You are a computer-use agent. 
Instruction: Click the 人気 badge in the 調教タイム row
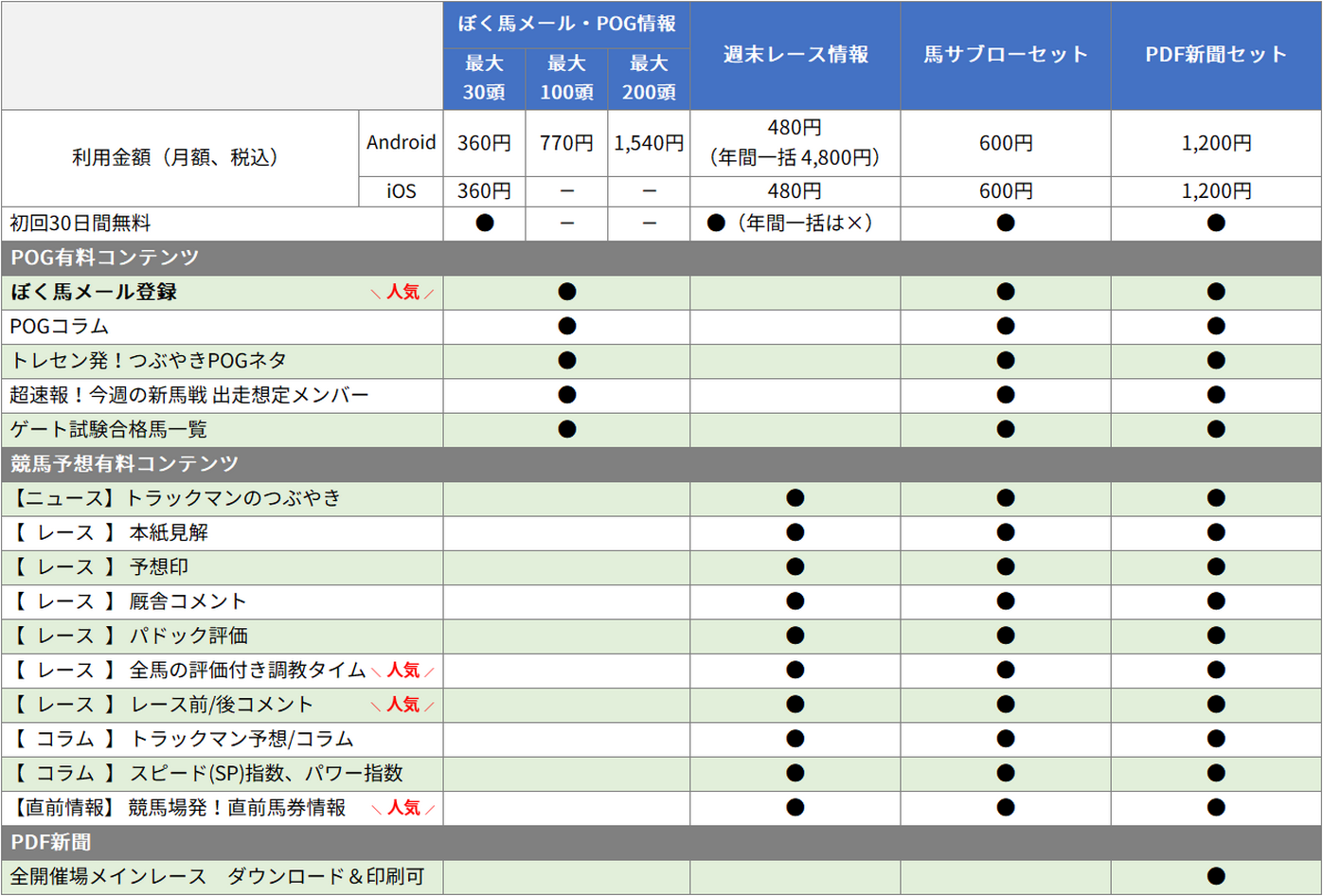tap(402, 671)
